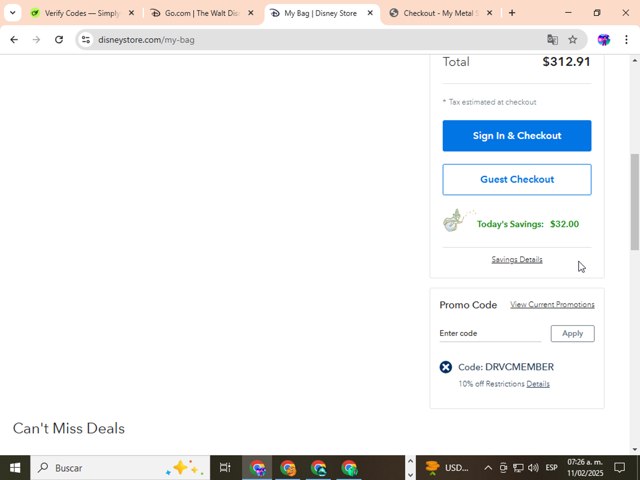Screen dimensions: 640x480
Task: Choose Guest Checkout
Action: [517, 180]
